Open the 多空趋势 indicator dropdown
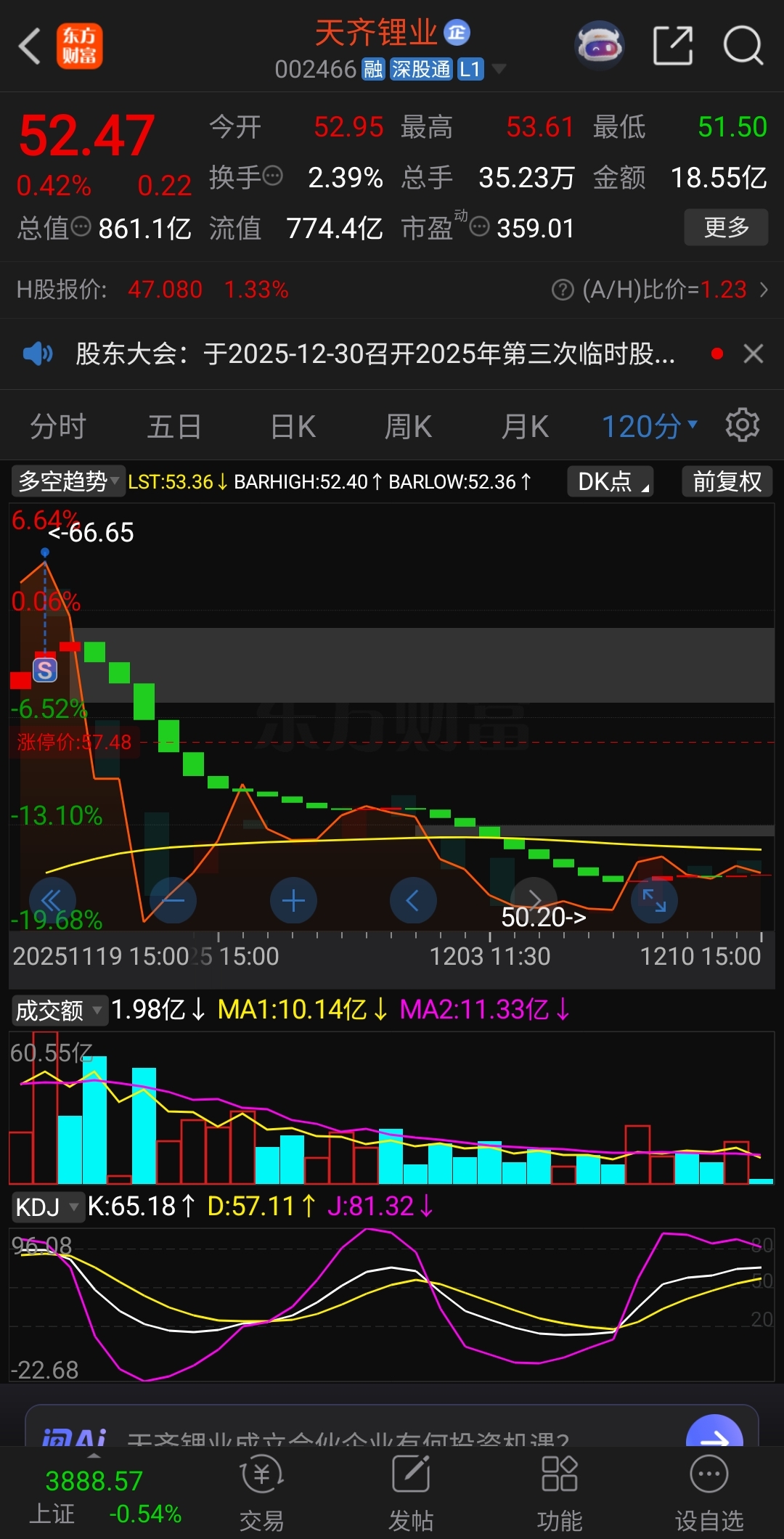The height and width of the screenshot is (1539, 784). [x=68, y=481]
